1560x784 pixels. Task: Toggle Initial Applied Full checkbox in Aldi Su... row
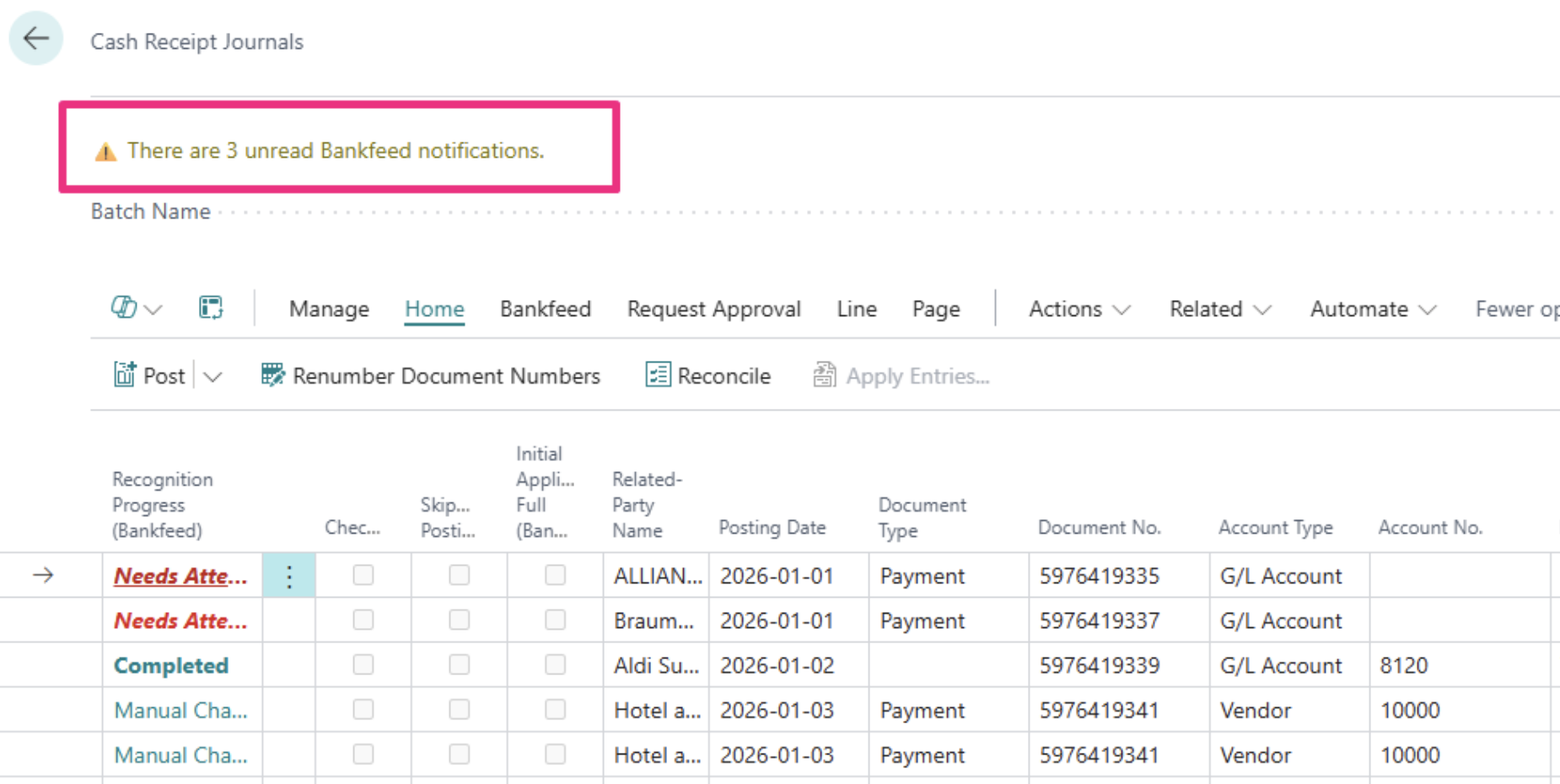(x=556, y=664)
